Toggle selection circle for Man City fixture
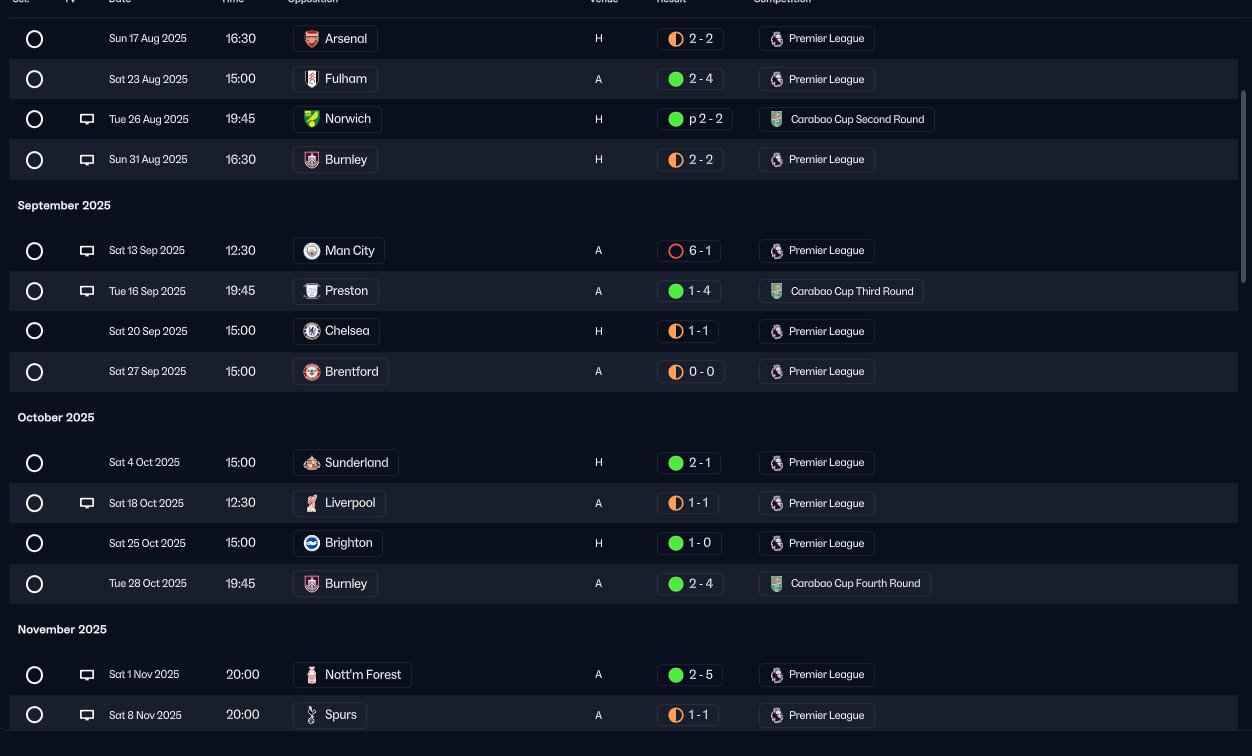The height and width of the screenshot is (756, 1252). (34, 251)
